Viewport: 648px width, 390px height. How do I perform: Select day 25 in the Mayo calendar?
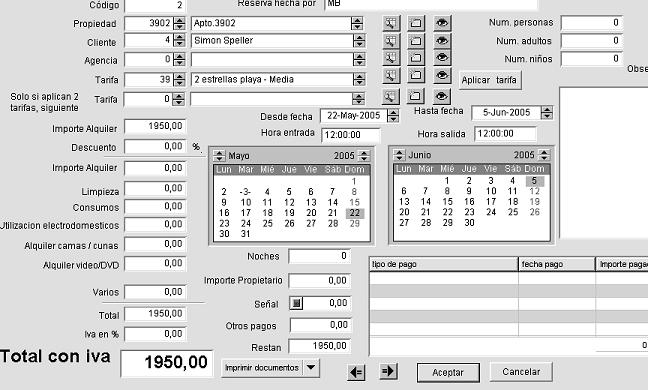(x=267, y=224)
